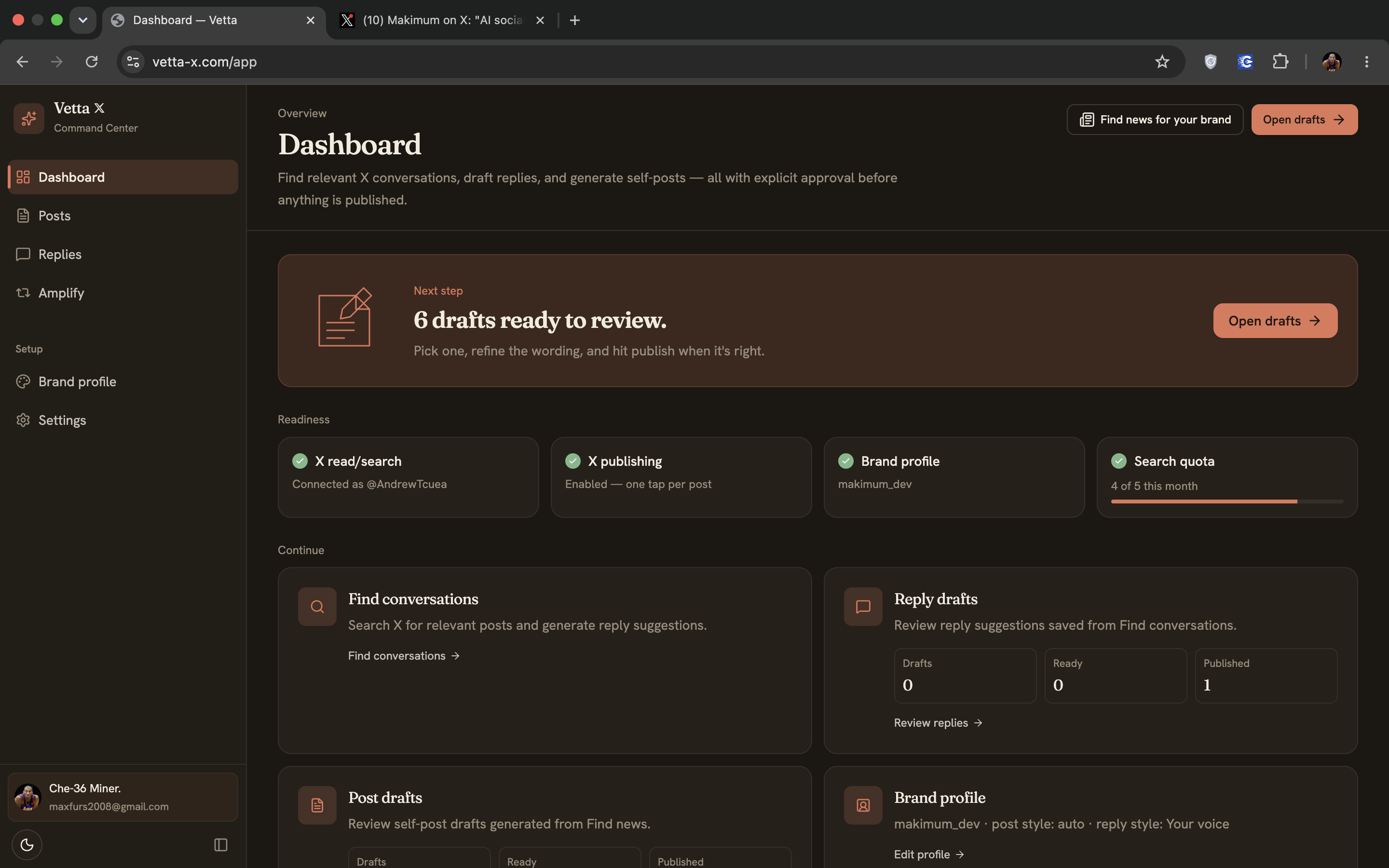Click the Reply drafts chat icon

[863, 607]
